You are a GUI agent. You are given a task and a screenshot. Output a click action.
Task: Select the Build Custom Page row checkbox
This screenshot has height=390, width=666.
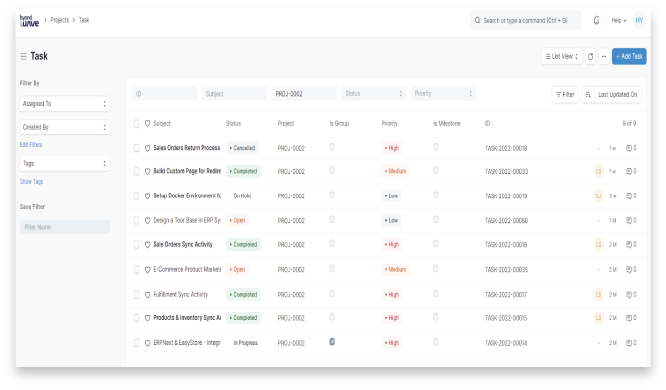(x=136, y=171)
